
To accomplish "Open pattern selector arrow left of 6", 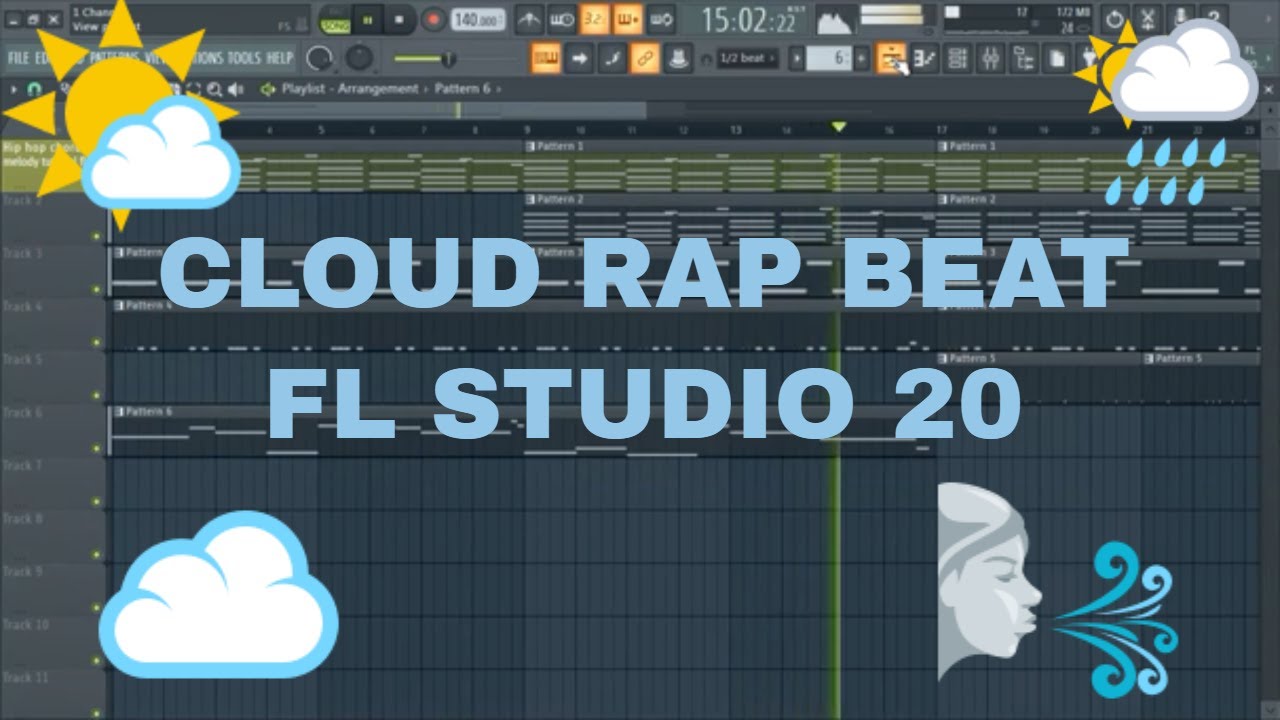I will pyautogui.click(x=797, y=59).
